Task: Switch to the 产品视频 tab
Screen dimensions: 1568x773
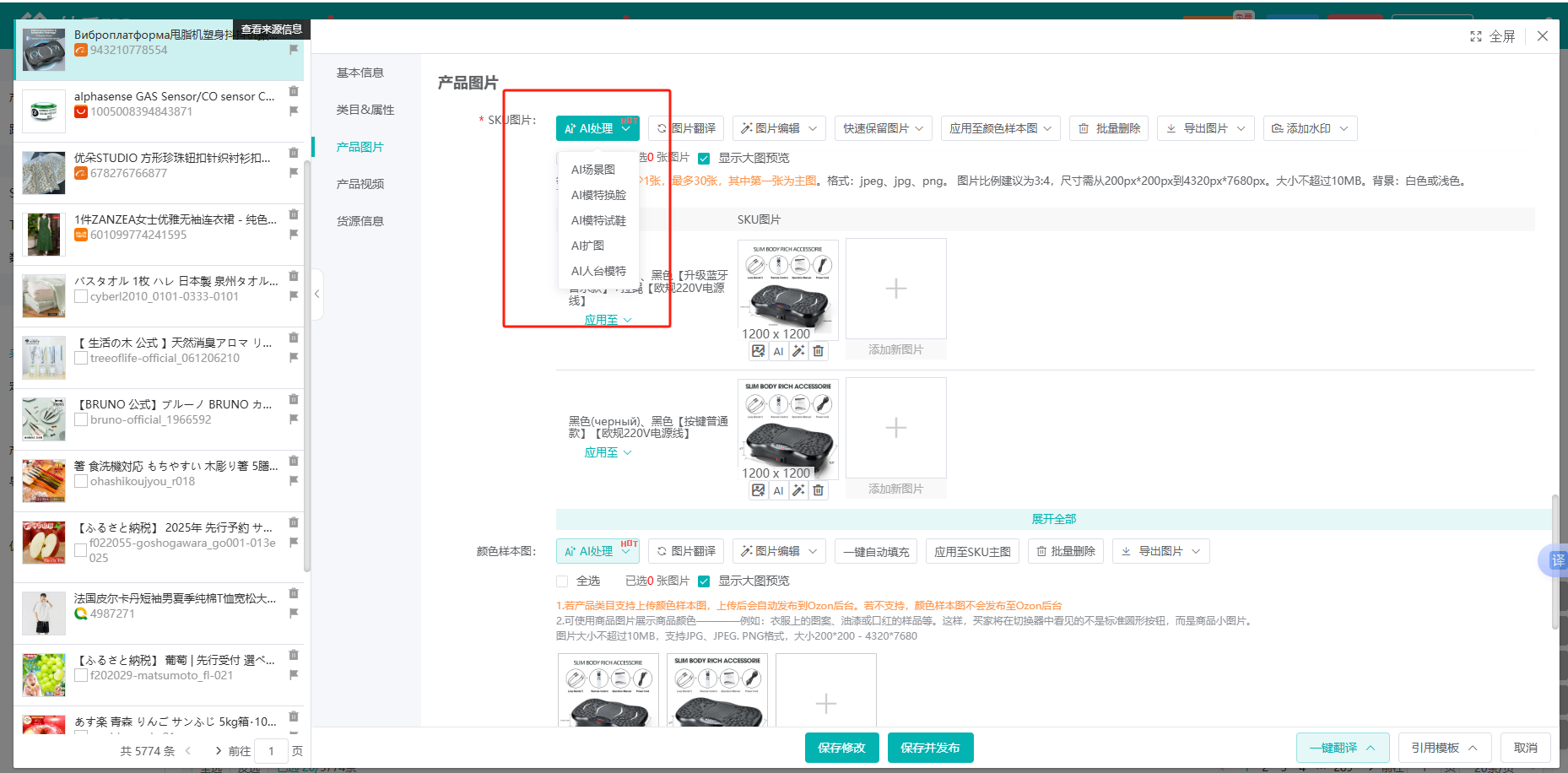Action: [x=360, y=183]
